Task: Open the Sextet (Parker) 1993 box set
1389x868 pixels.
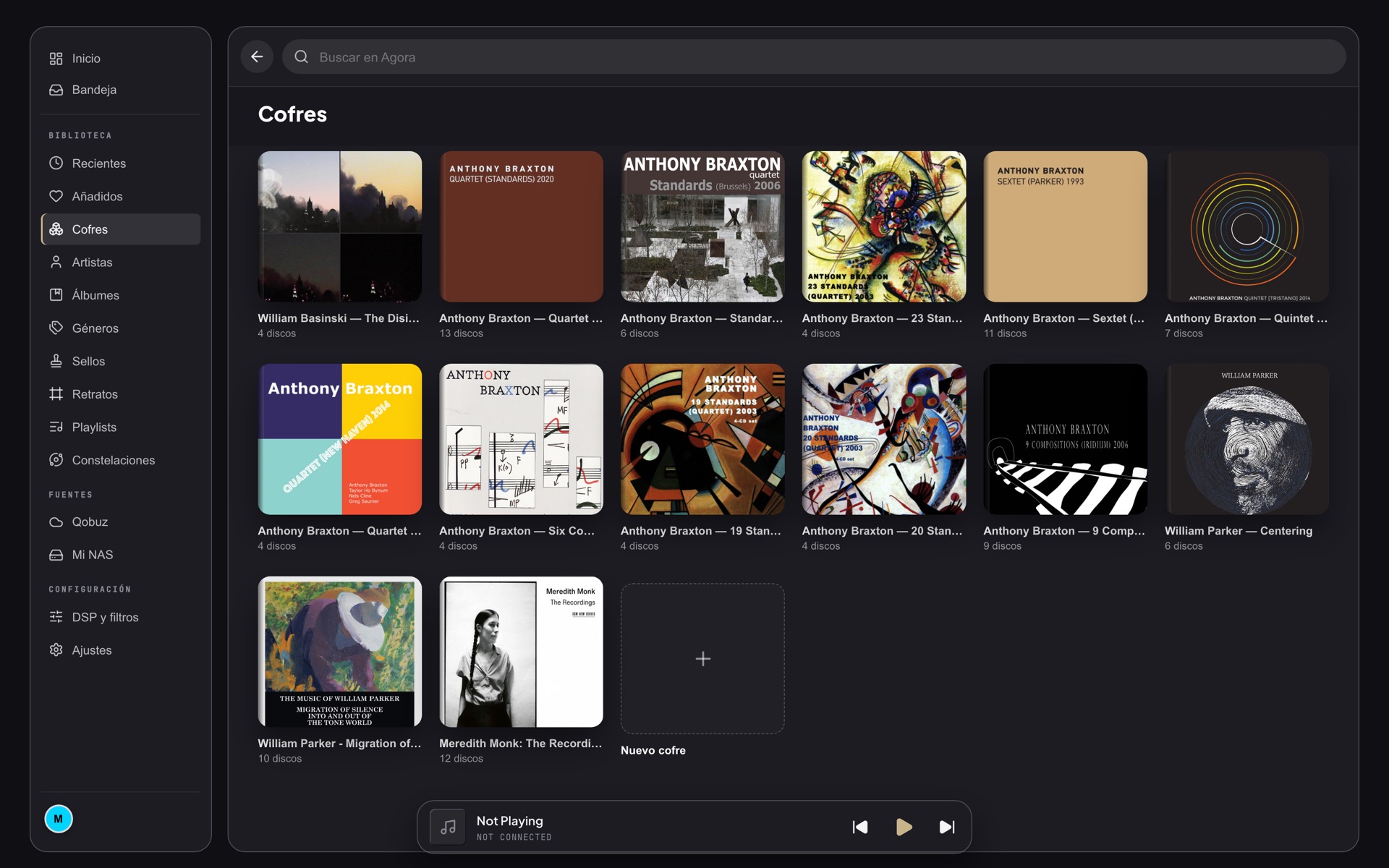Action: point(1065,226)
